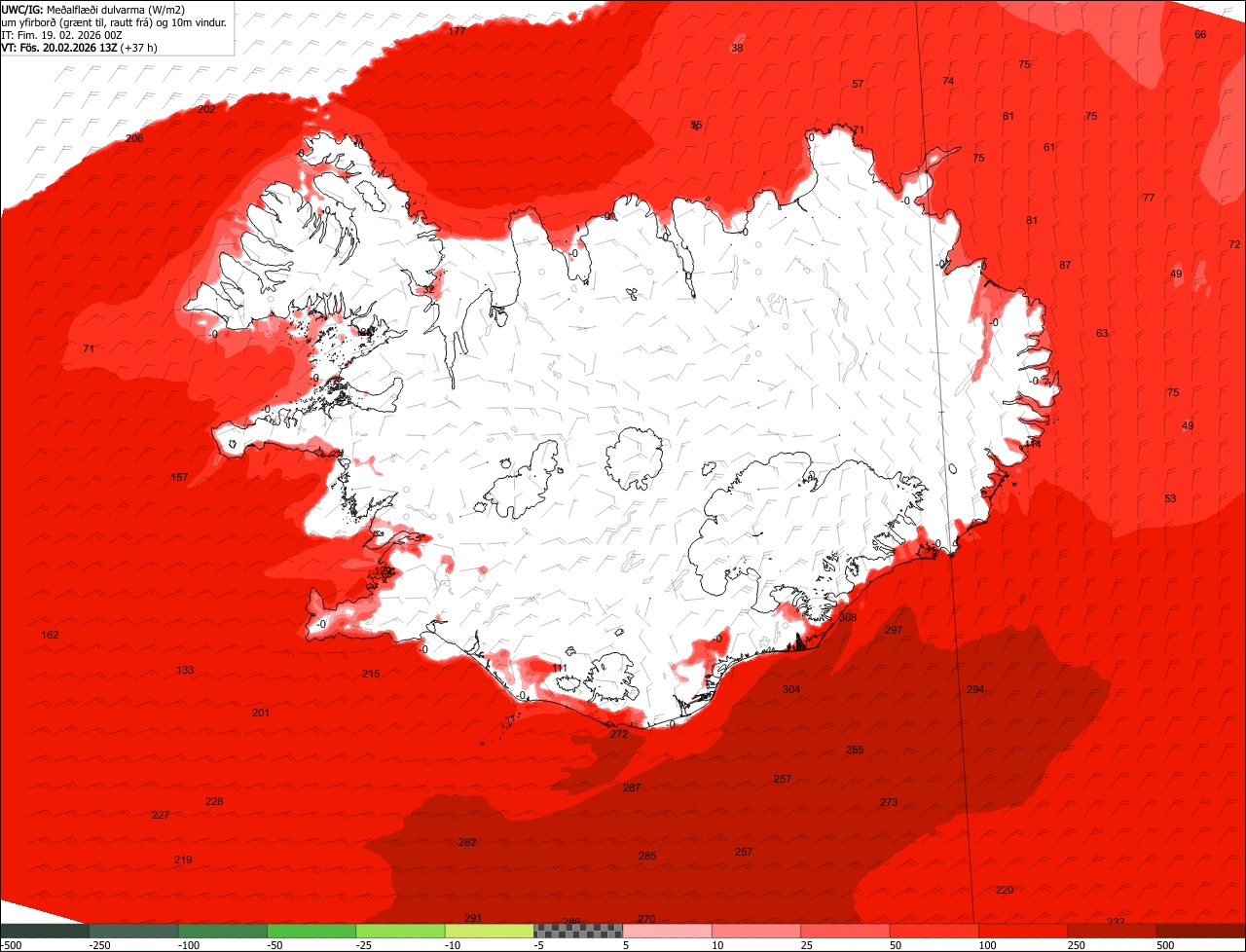Click the map value '227'
1246x952 pixels.
point(161,815)
